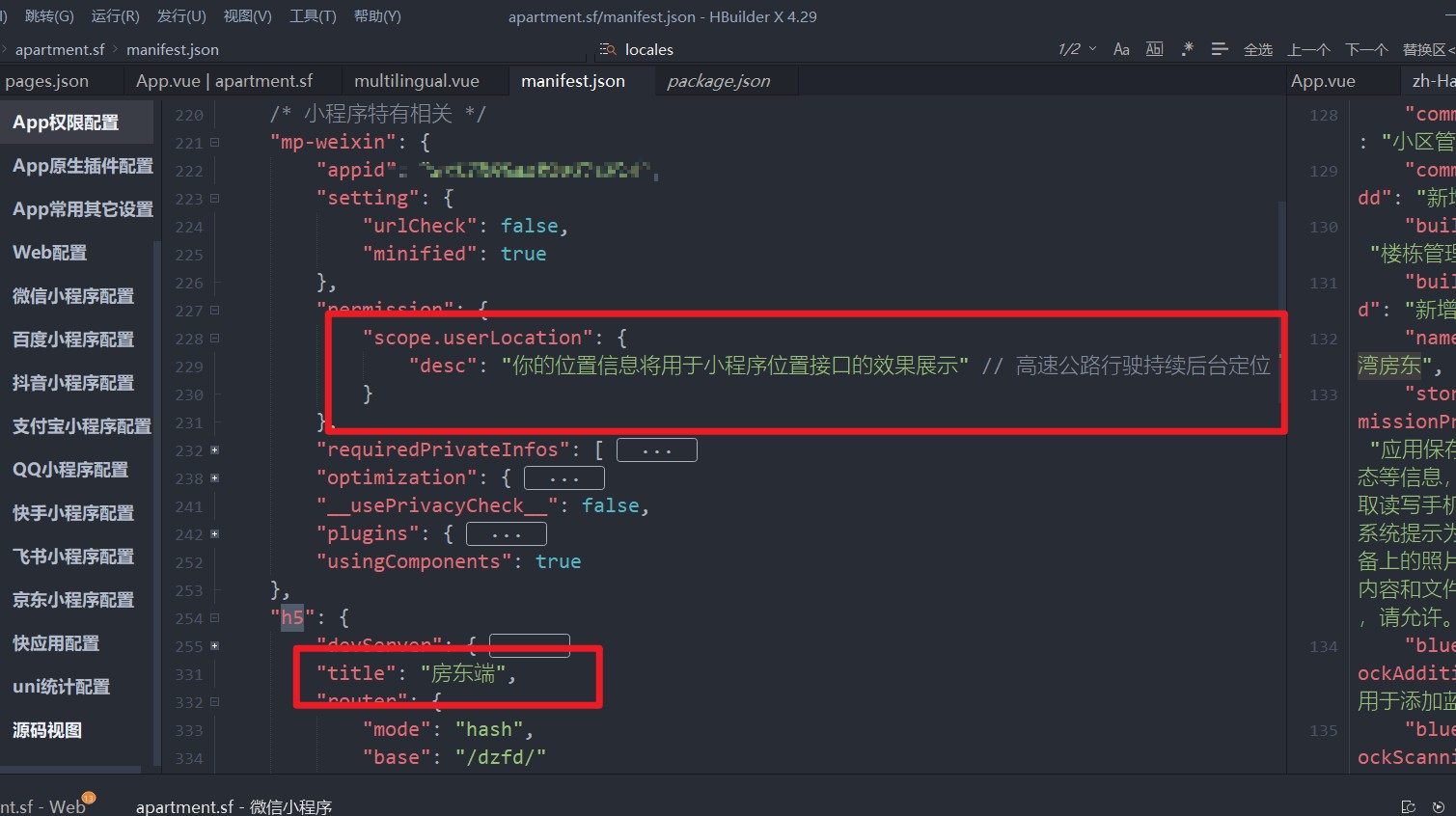Expand folded ellipsis box after requiredPrivateInfos

pyautogui.click(x=656, y=450)
